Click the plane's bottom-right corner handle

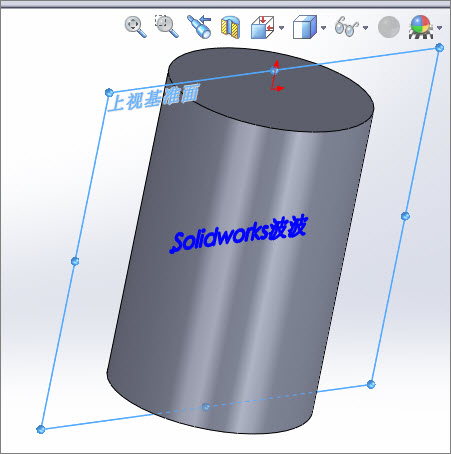[371, 384]
